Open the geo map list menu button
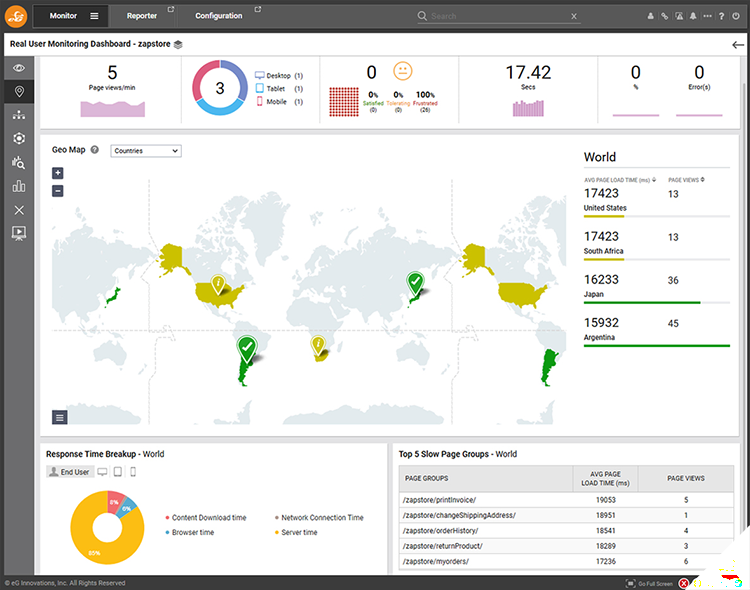The width and height of the screenshot is (750, 590). click(60, 417)
